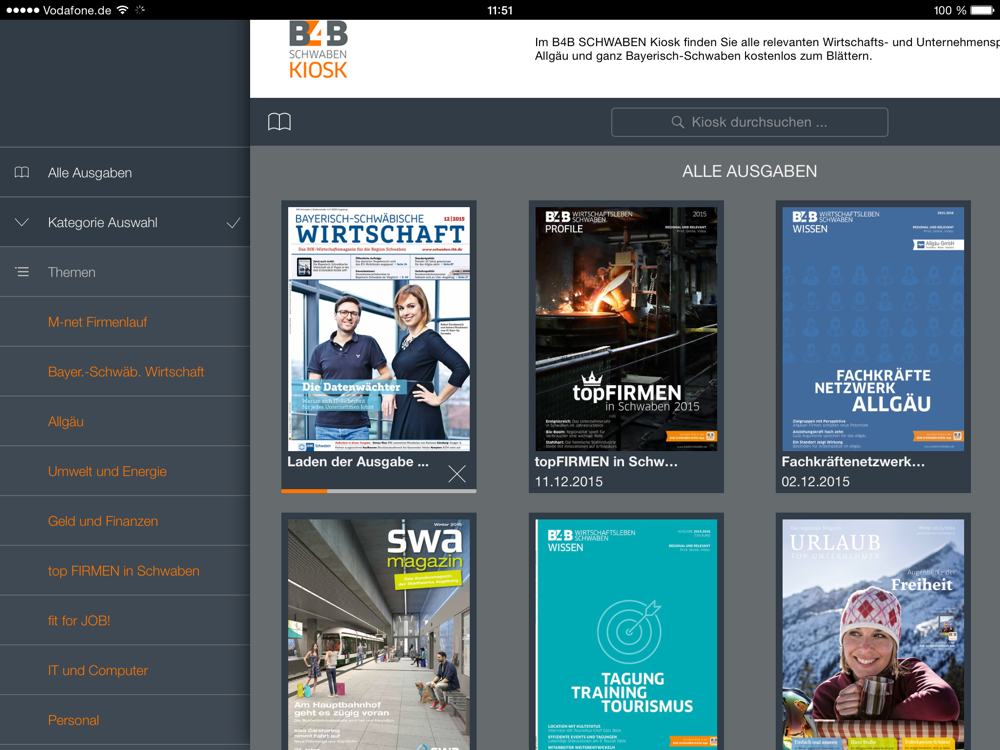Open Themen section in sidebar
The image size is (1000, 750).
(x=125, y=272)
